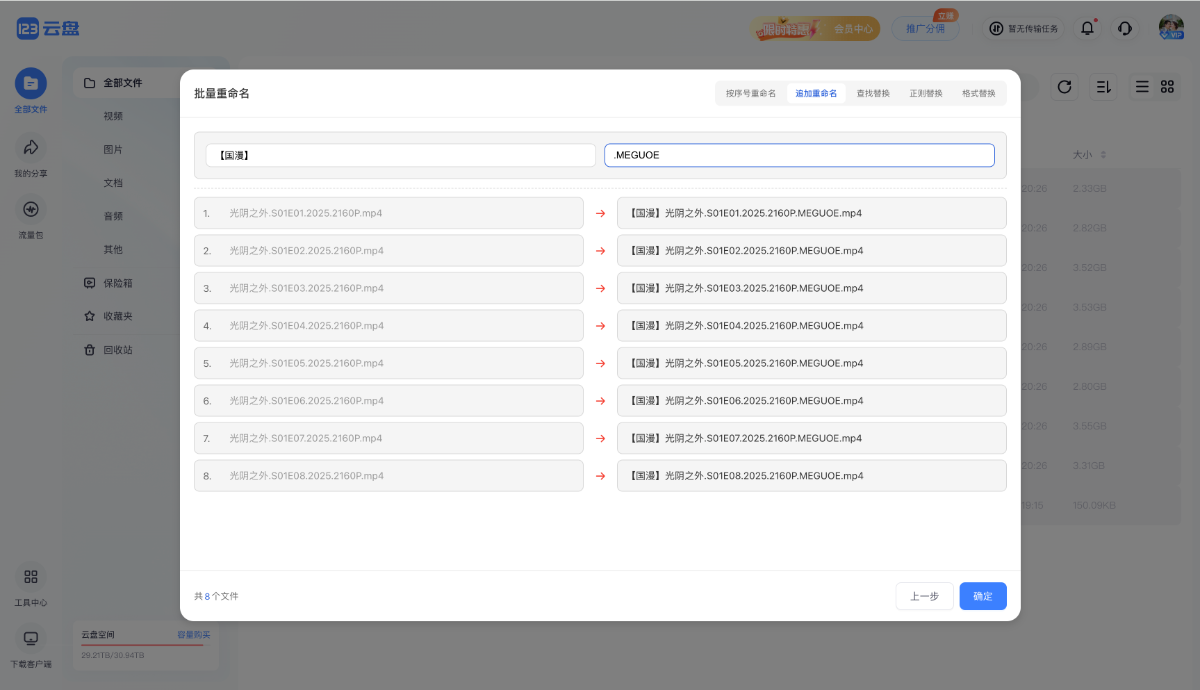Click the refresh icon in file toolbar
This screenshot has height=690, width=1200.
pyautogui.click(x=1065, y=87)
